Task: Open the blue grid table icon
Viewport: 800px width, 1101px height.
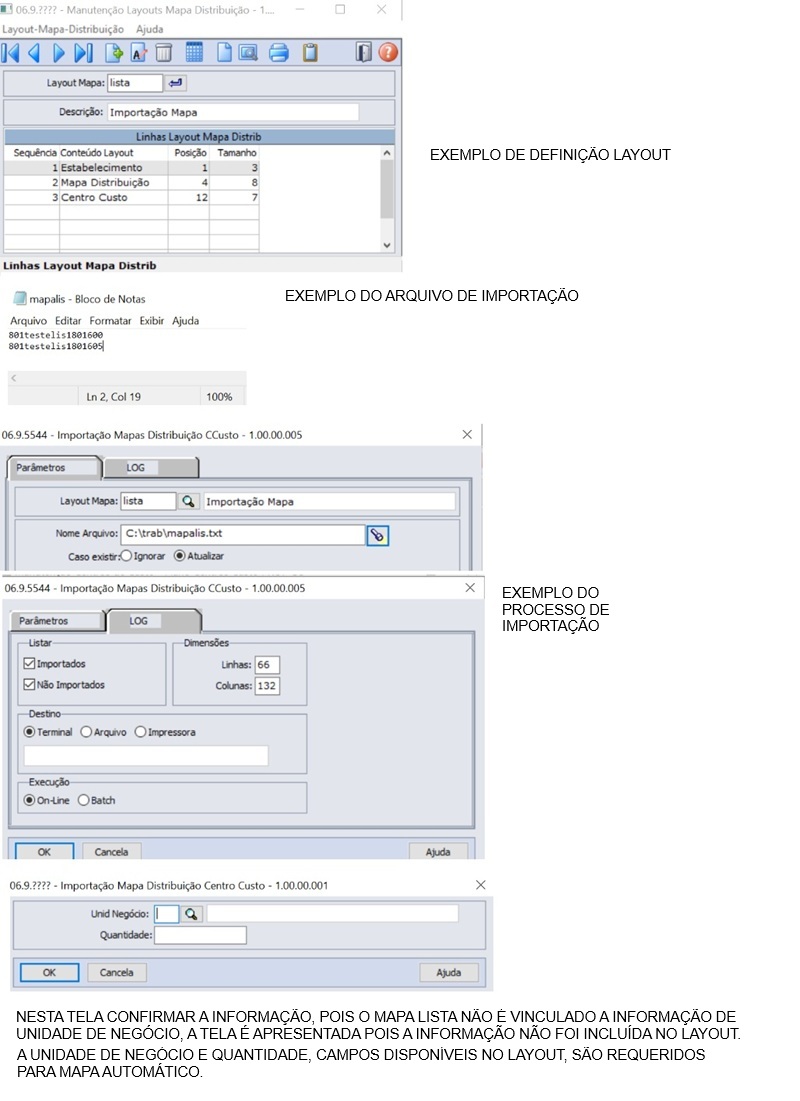Action: (x=195, y=53)
